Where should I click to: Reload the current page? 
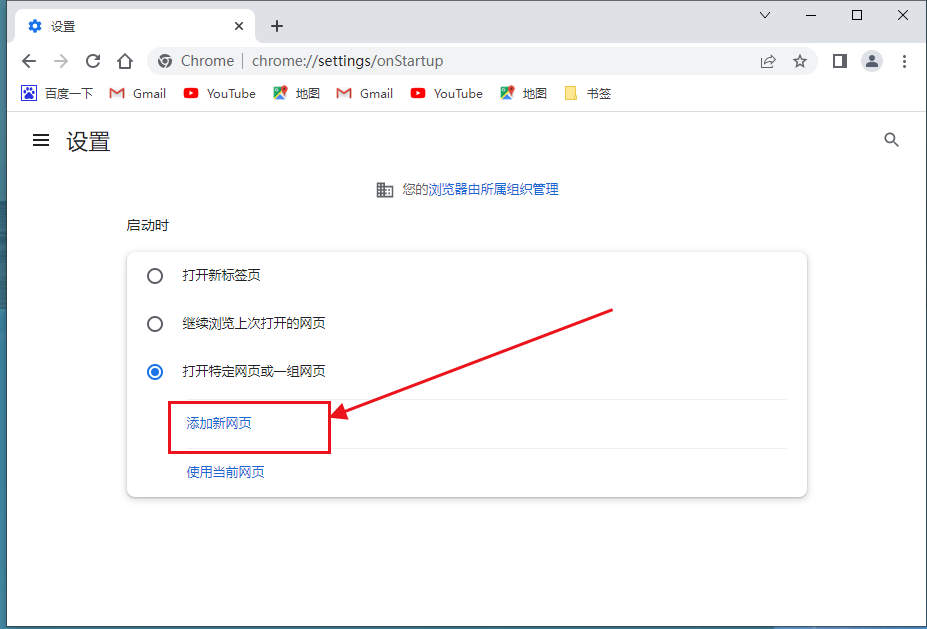click(93, 61)
